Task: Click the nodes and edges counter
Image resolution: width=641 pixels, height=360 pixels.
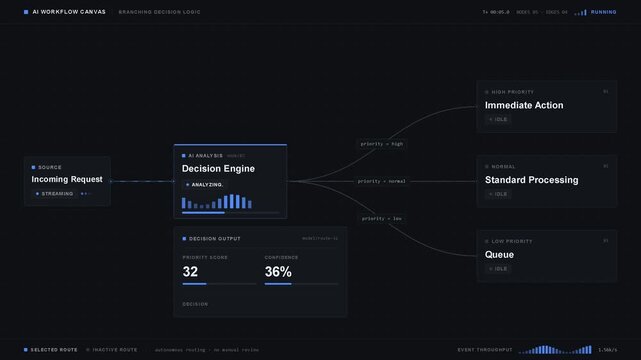Action: coord(542,12)
